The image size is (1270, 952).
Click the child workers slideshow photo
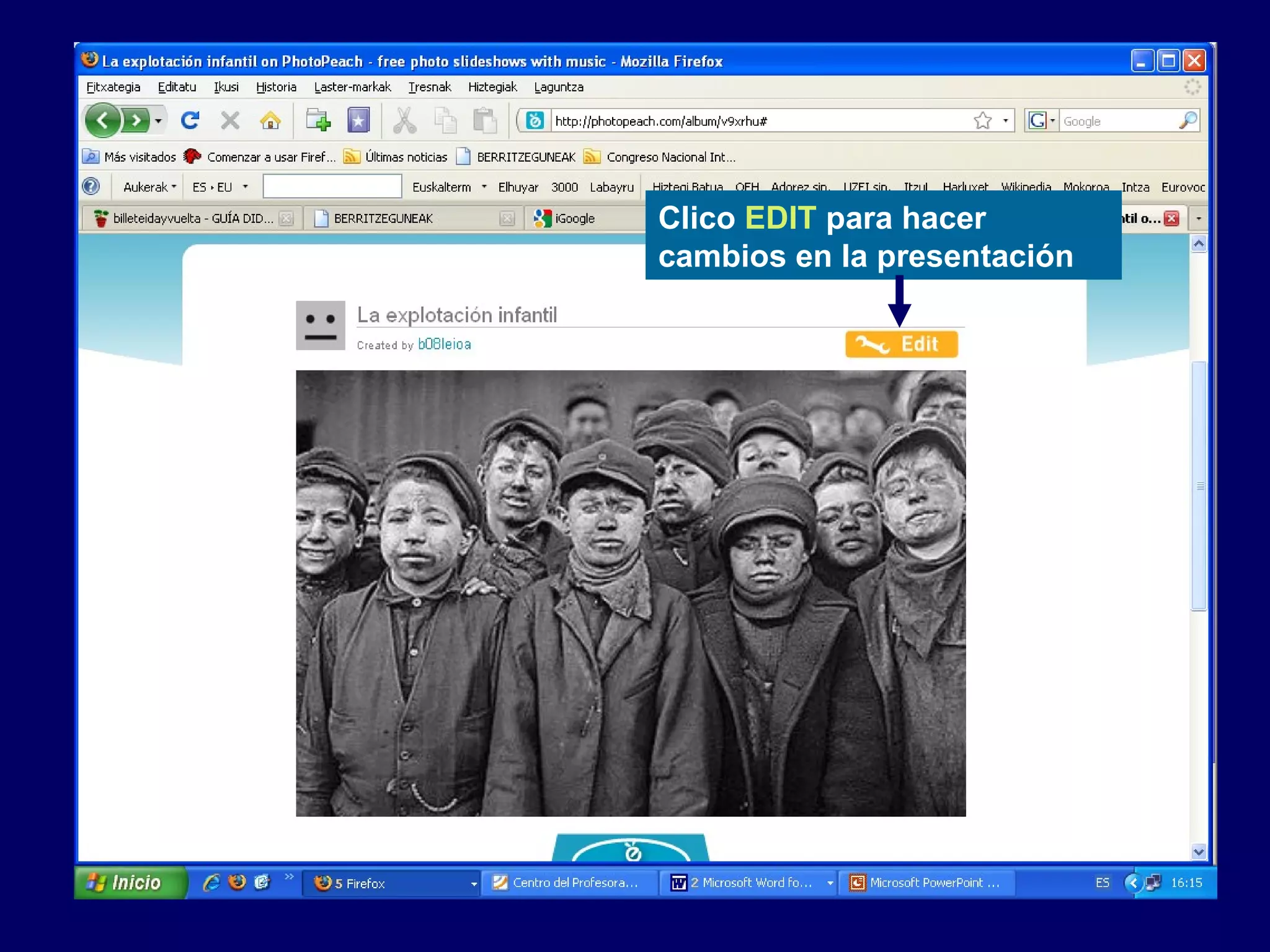pos(631,593)
